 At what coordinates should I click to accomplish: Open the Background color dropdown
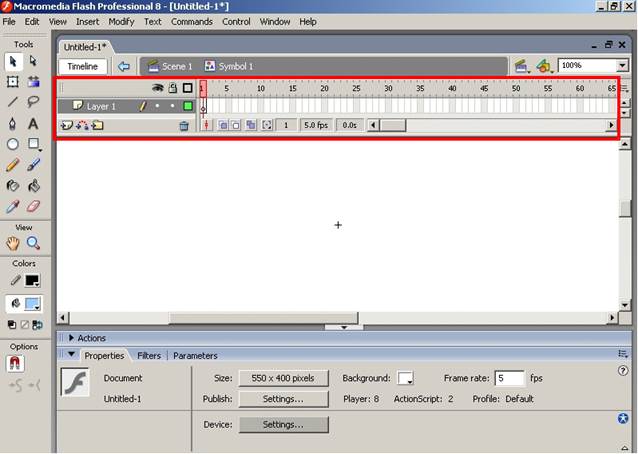click(405, 378)
